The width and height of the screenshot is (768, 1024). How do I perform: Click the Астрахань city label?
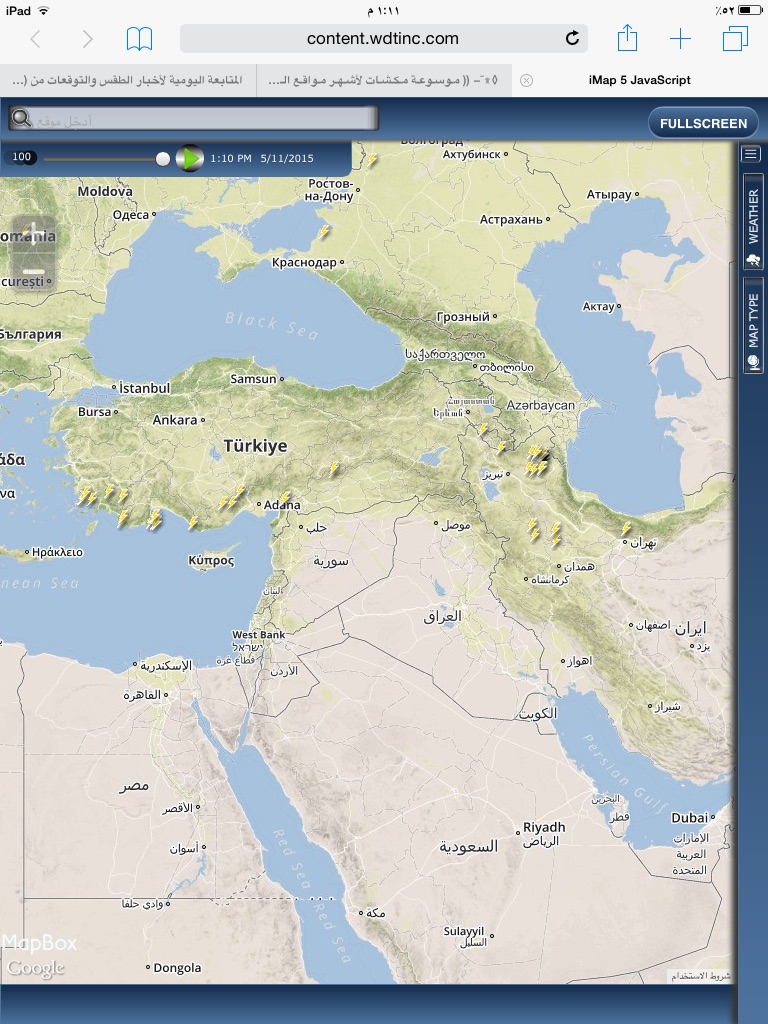pyautogui.click(x=511, y=219)
